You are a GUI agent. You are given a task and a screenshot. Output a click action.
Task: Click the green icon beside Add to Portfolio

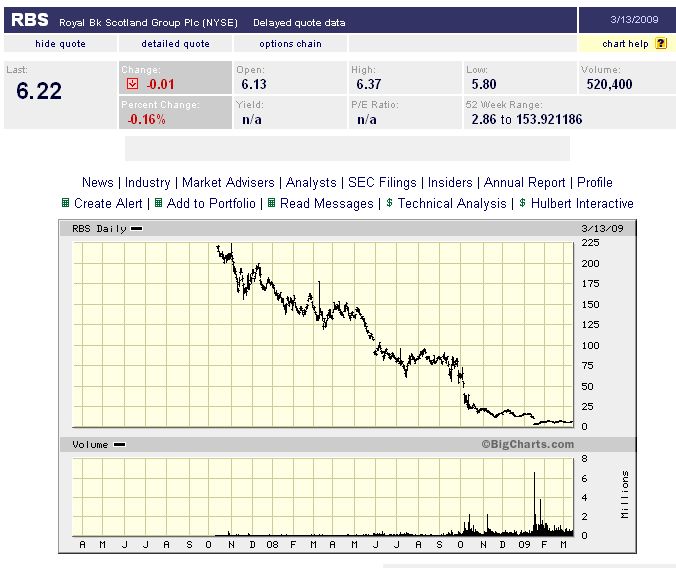point(158,203)
